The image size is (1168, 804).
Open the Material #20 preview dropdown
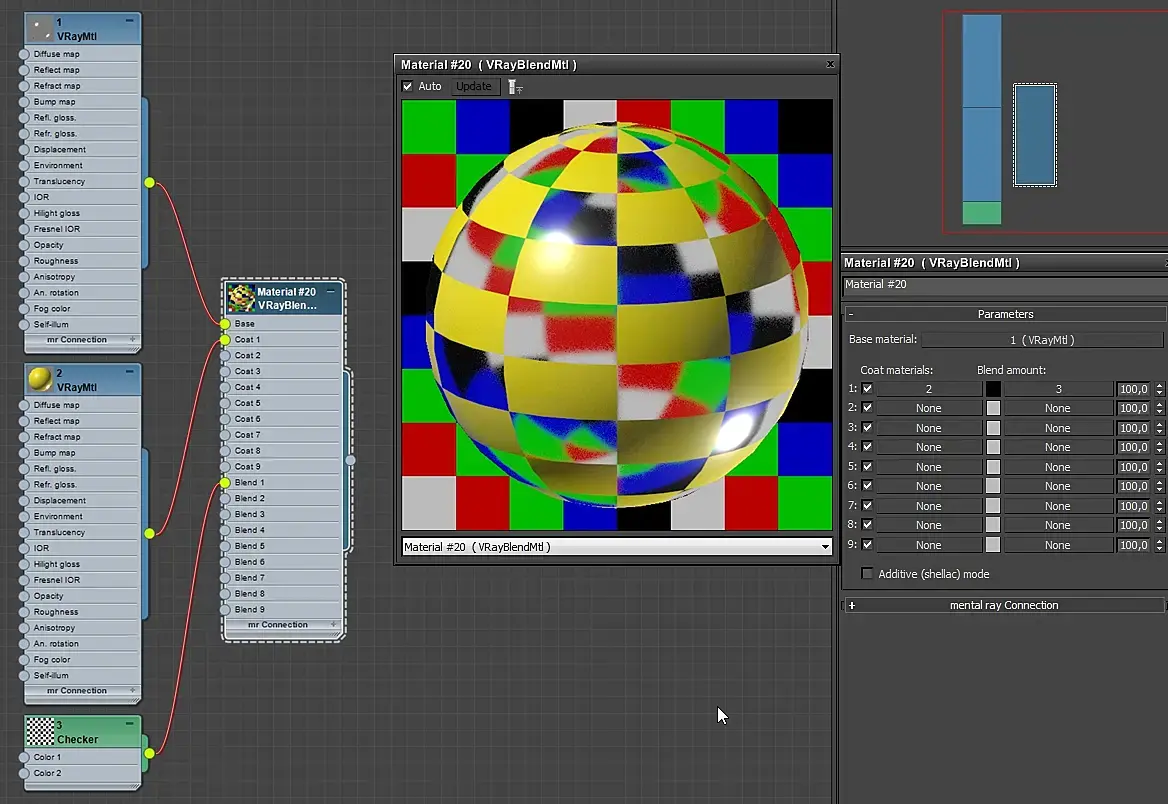click(x=825, y=547)
